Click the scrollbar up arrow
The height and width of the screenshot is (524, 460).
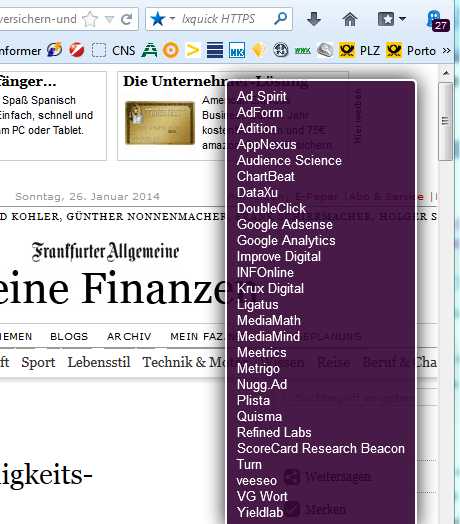[x=446, y=73]
